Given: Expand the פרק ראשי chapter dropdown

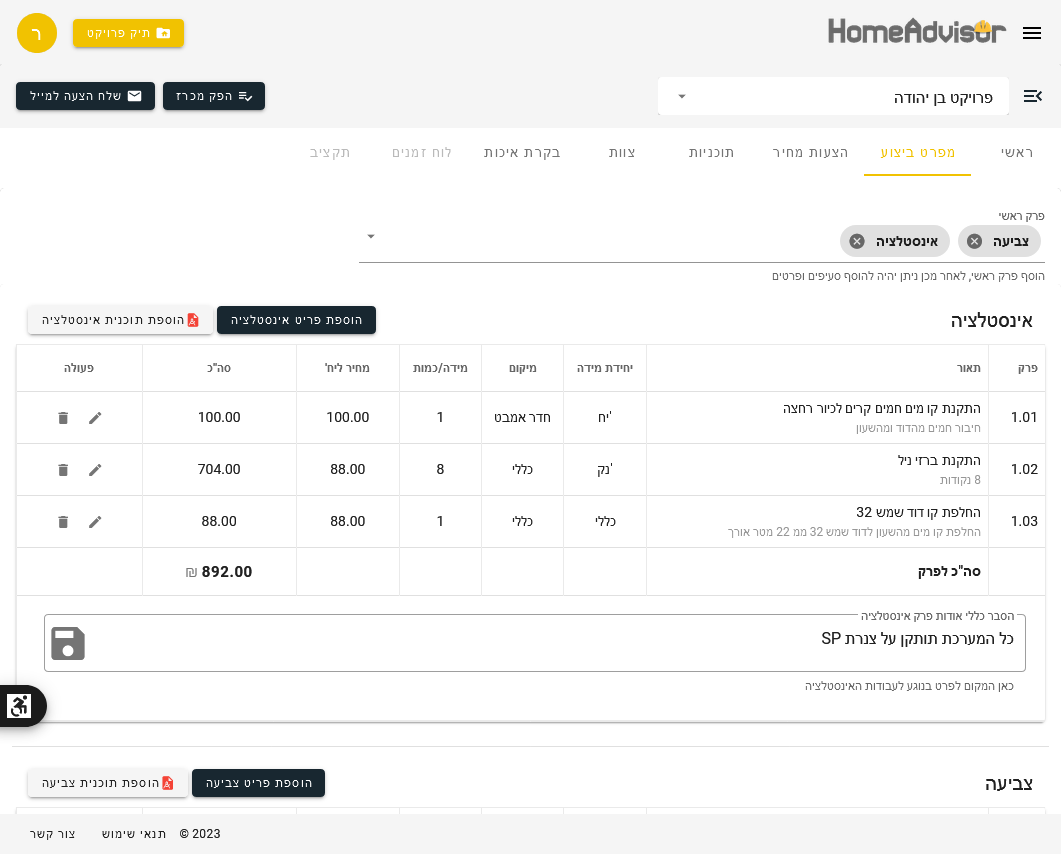Looking at the screenshot, I should click(x=371, y=237).
